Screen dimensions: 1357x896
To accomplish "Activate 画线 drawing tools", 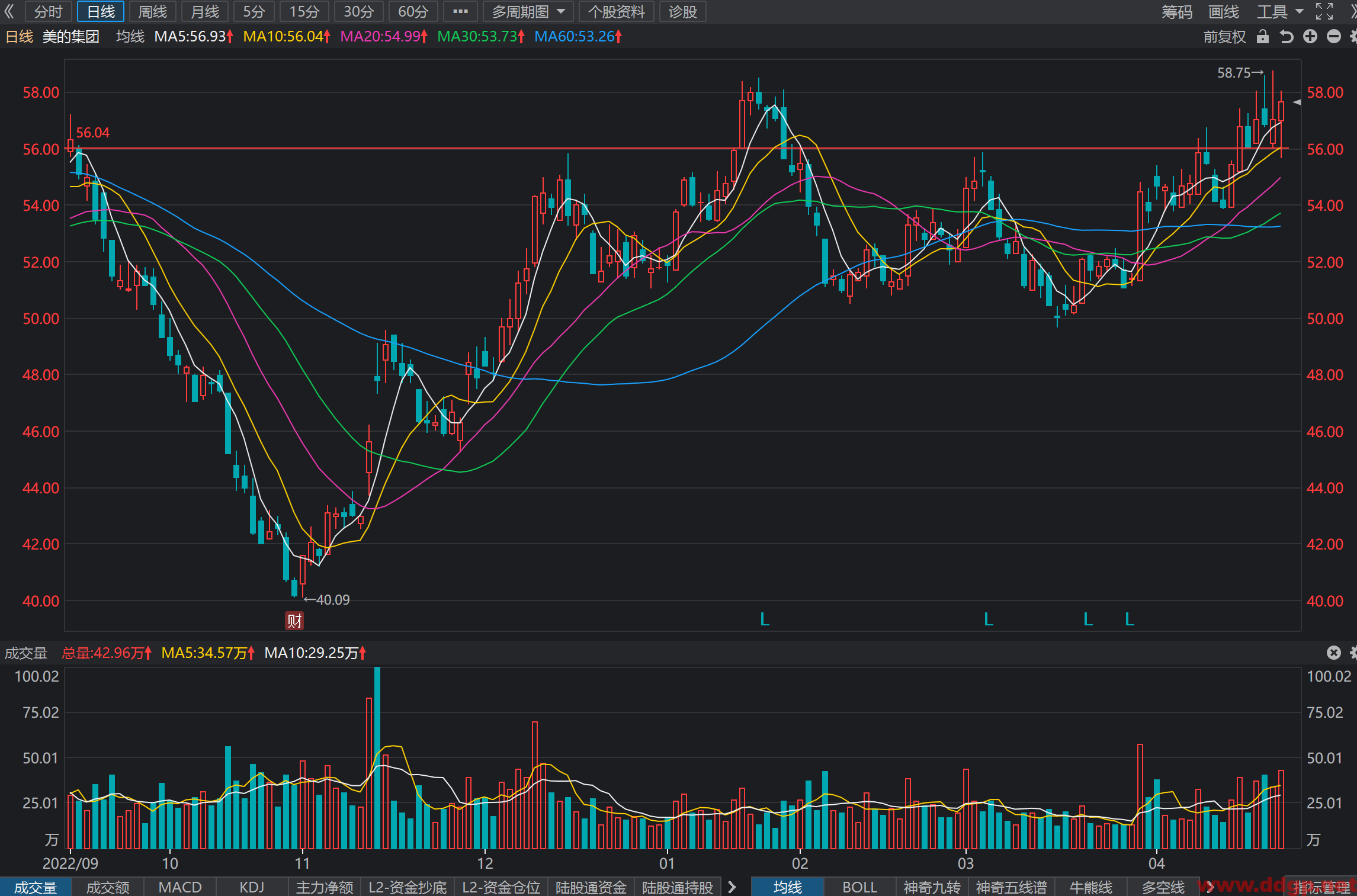I will pyautogui.click(x=1224, y=11).
